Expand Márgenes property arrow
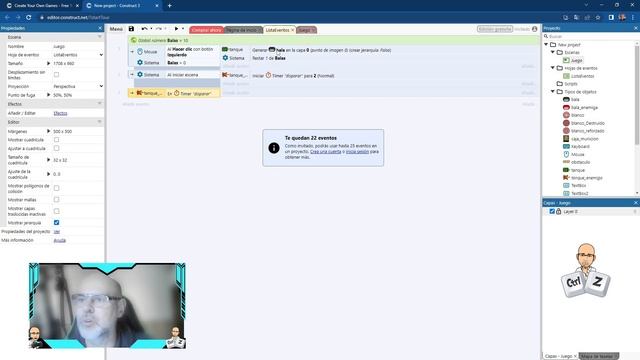Screen dimensions: 640x360 (x=49, y=131)
